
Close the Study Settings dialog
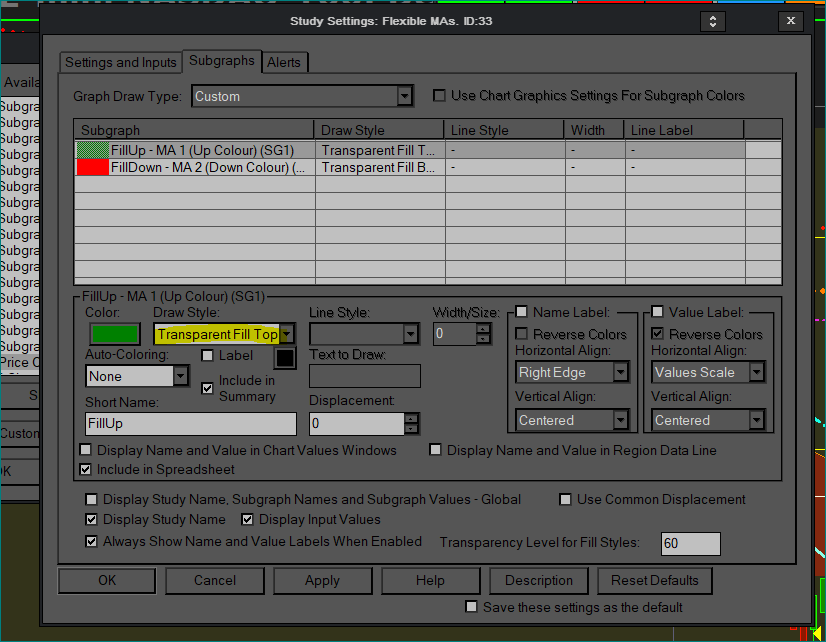[x=791, y=21]
